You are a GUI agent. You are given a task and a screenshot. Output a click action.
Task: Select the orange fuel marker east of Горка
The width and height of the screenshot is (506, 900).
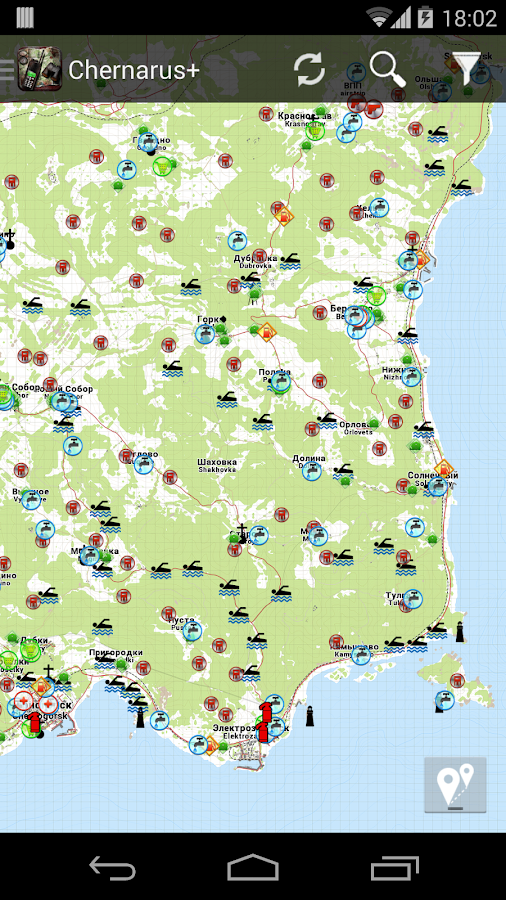click(266, 331)
